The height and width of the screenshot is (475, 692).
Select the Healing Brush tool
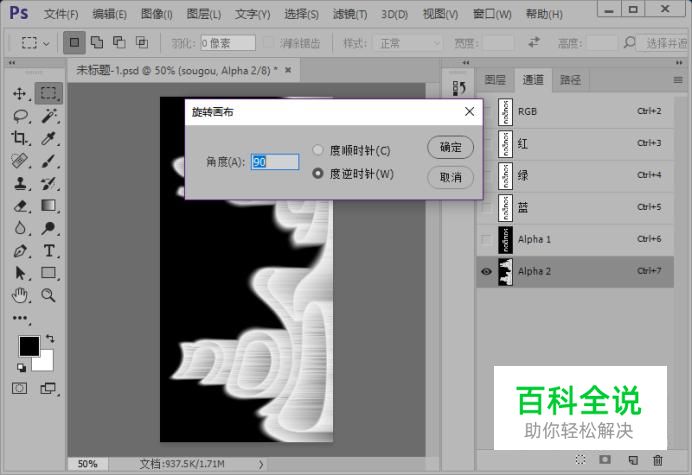click(19, 161)
